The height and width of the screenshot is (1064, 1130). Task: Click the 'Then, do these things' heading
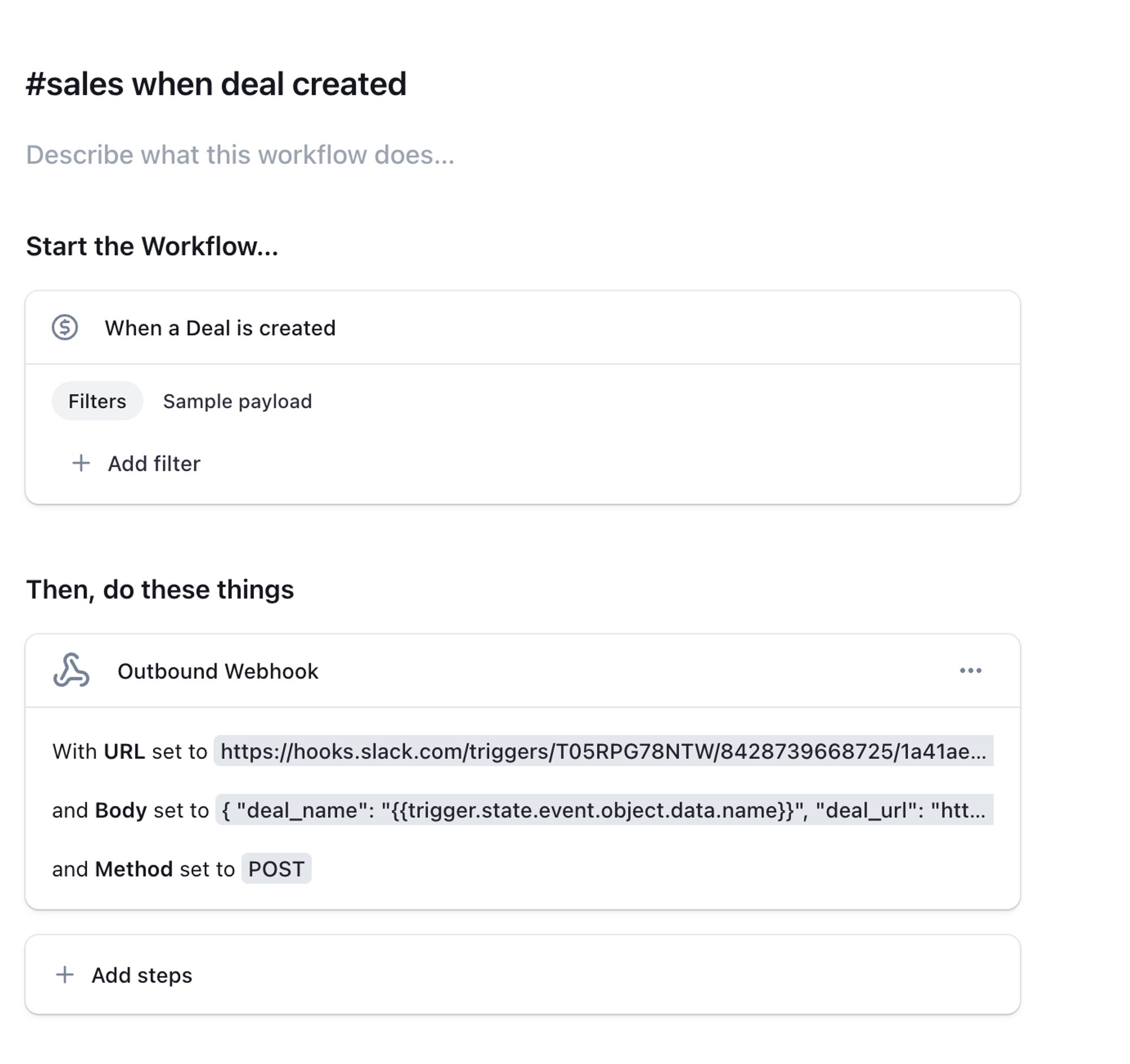point(160,589)
